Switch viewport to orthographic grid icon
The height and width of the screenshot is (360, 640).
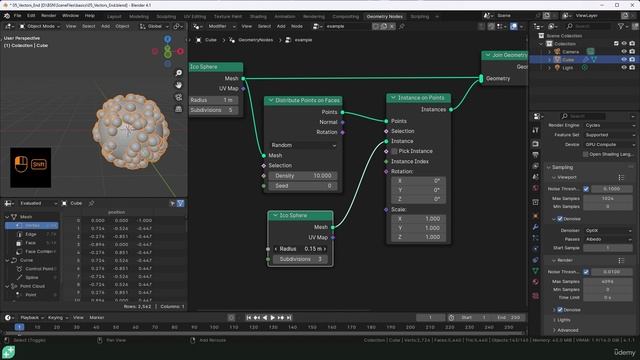(178, 109)
